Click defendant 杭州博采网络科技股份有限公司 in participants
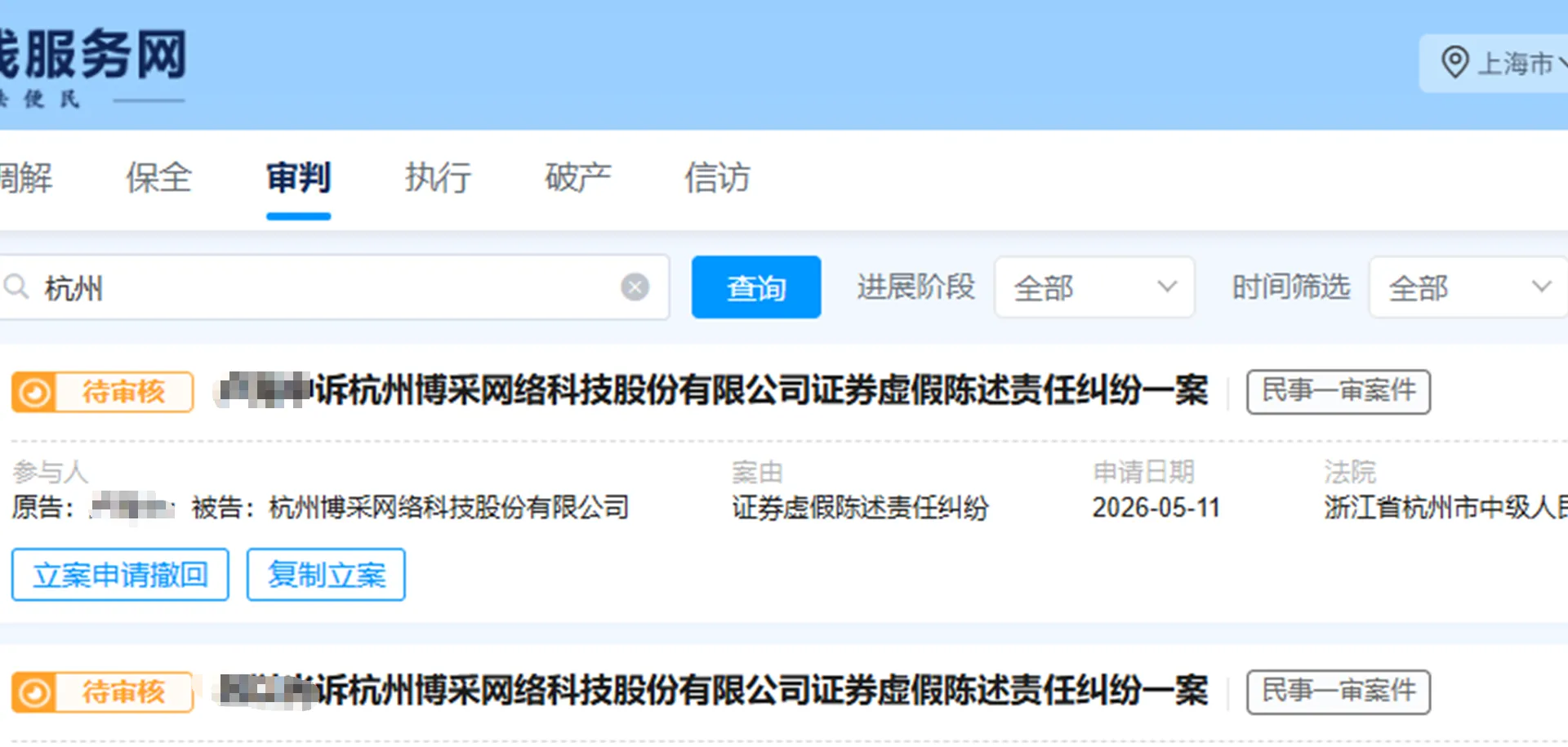Screen dimensions: 1568x747 click(449, 508)
